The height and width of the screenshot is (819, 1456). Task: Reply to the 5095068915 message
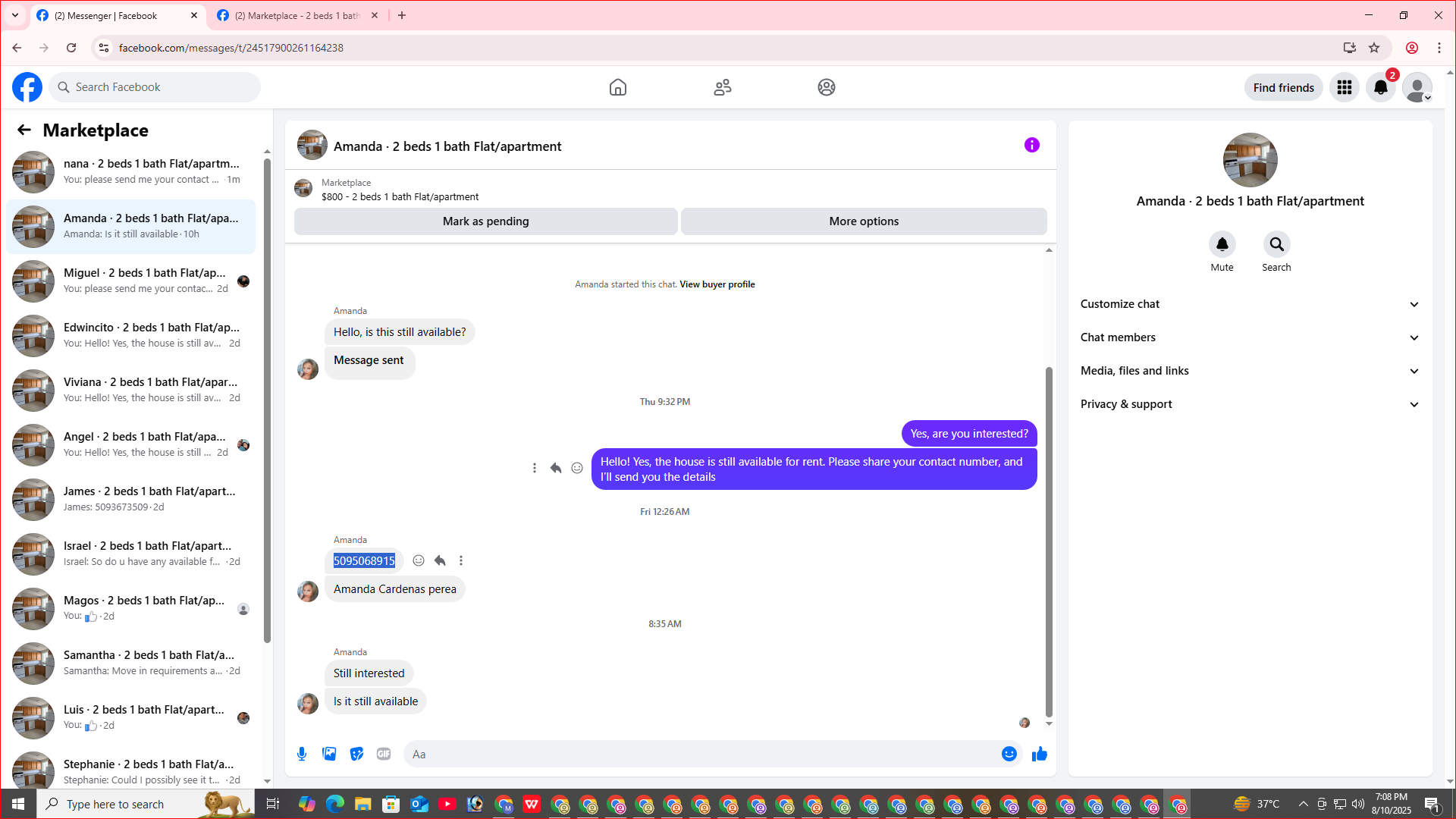click(440, 560)
